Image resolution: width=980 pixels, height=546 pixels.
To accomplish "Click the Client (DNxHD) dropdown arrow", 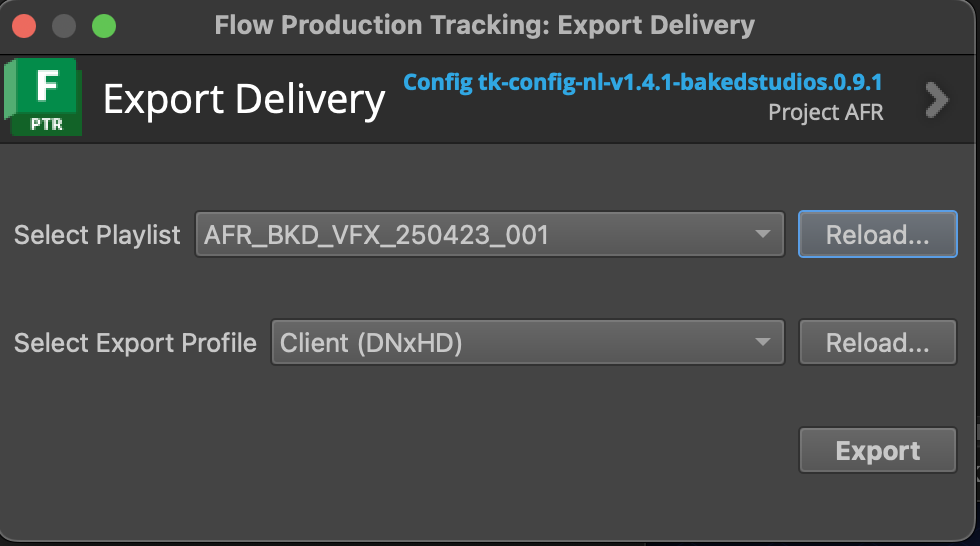I will click(763, 343).
